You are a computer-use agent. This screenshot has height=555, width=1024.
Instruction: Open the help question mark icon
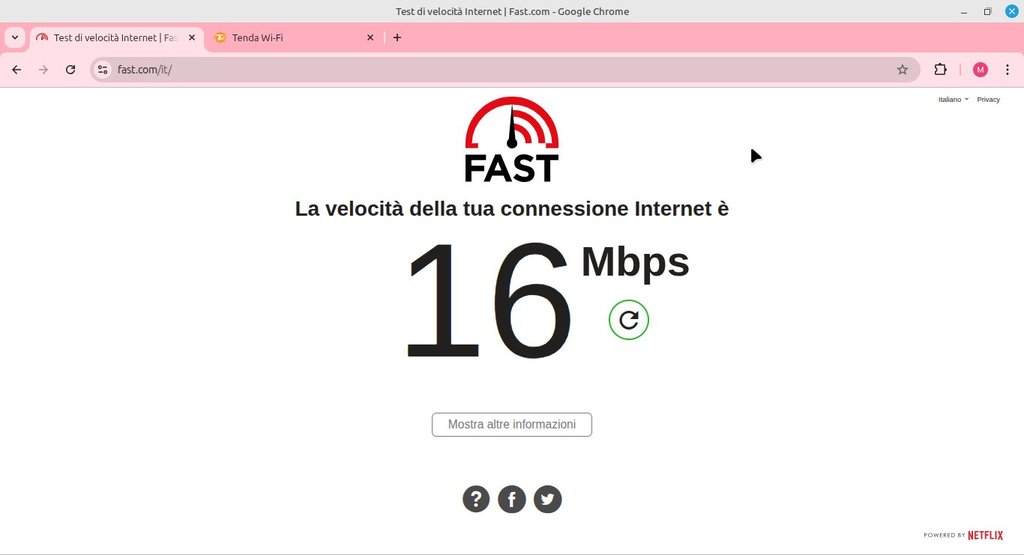pos(476,500)
